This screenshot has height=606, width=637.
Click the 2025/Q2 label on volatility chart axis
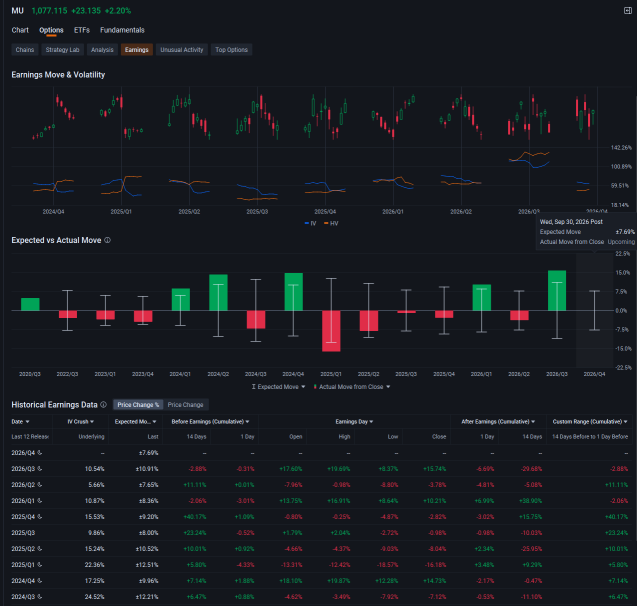189,212
